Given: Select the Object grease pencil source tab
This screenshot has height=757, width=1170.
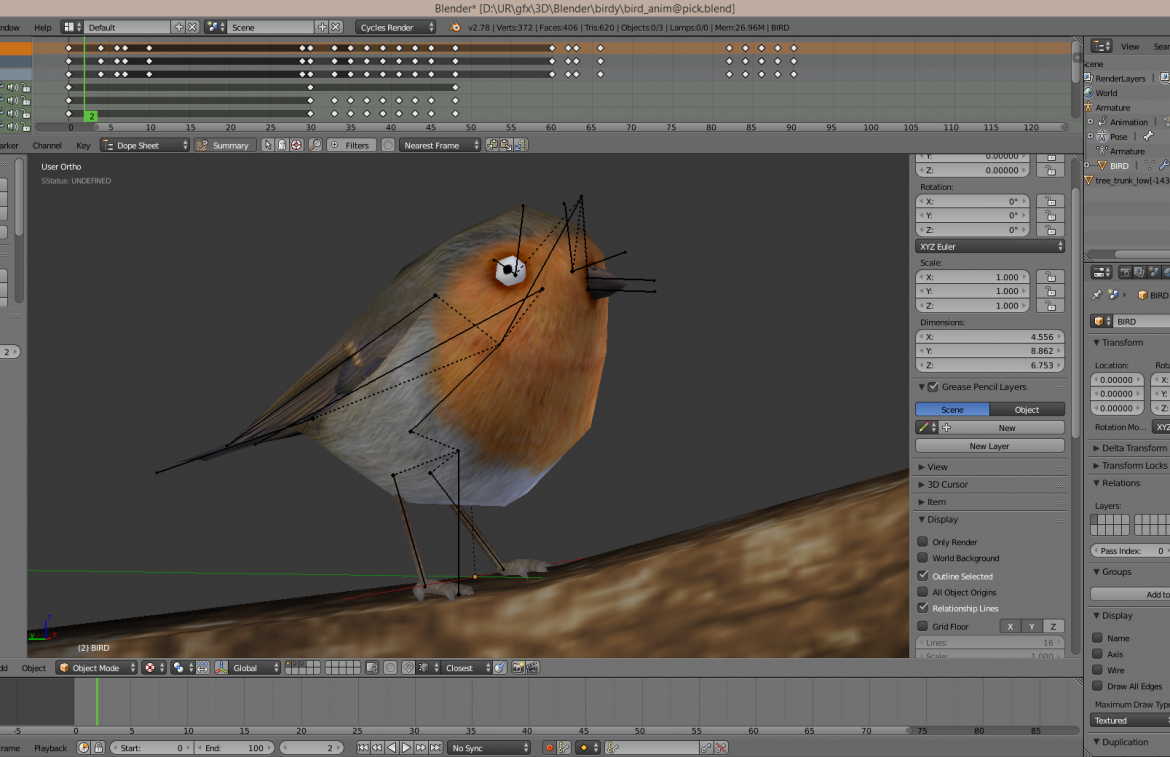Looking at the screenshot, I should (1027, 409).
